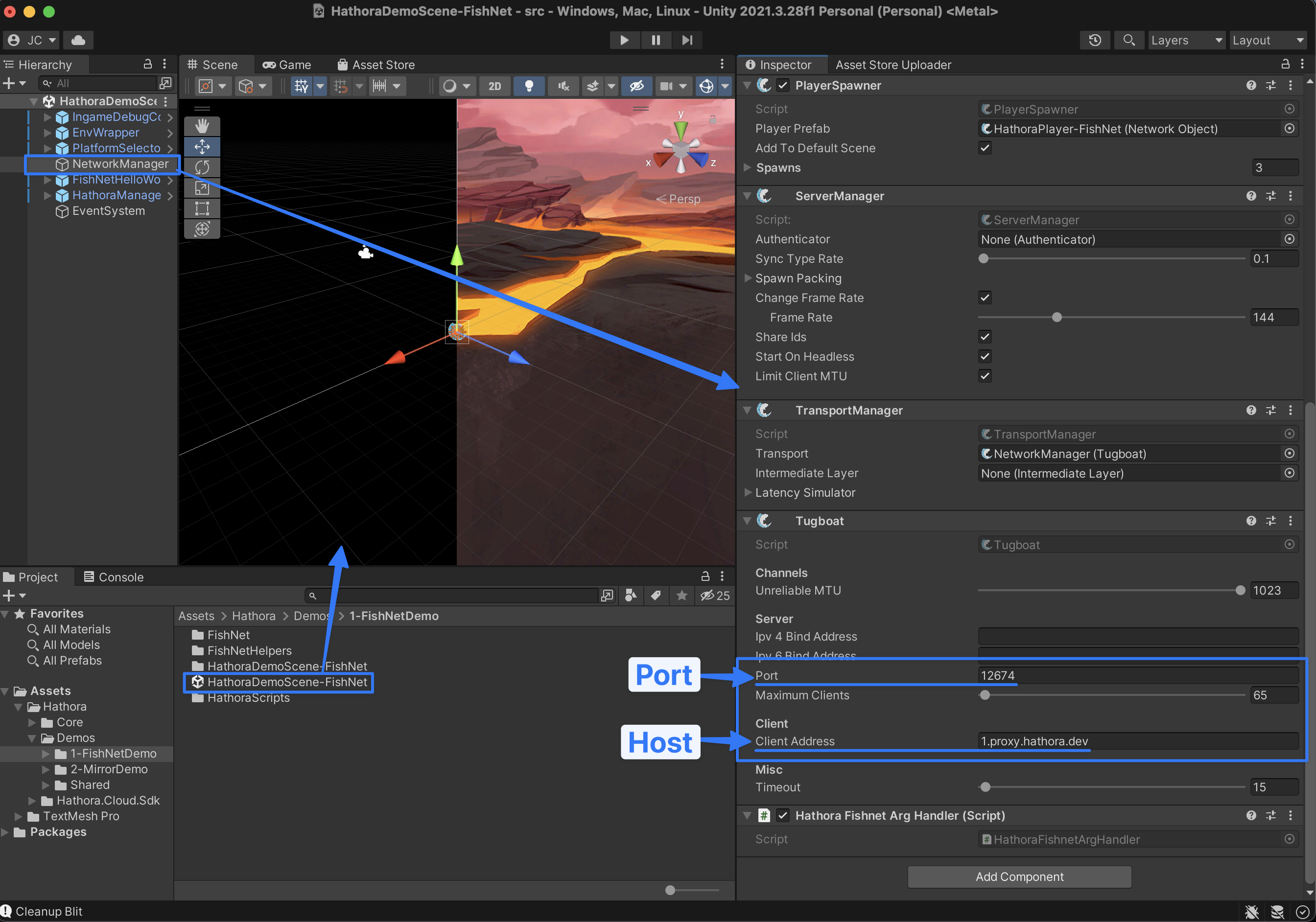Screen dimensions: 1316x922
Task: Switch to the Game tab
Action: click(286, 65)
